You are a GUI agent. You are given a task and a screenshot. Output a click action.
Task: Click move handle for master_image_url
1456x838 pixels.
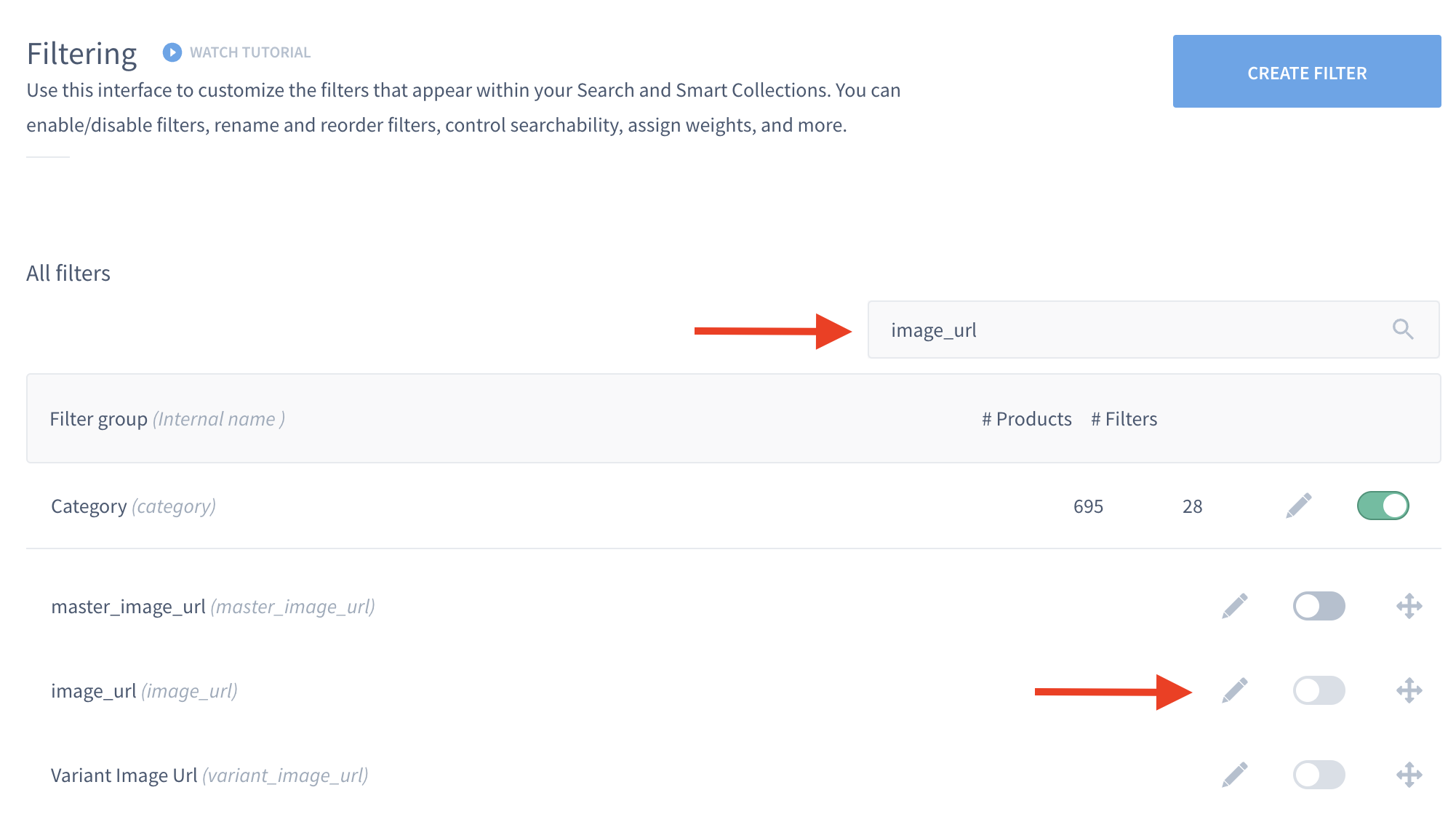coord(1409,606)
